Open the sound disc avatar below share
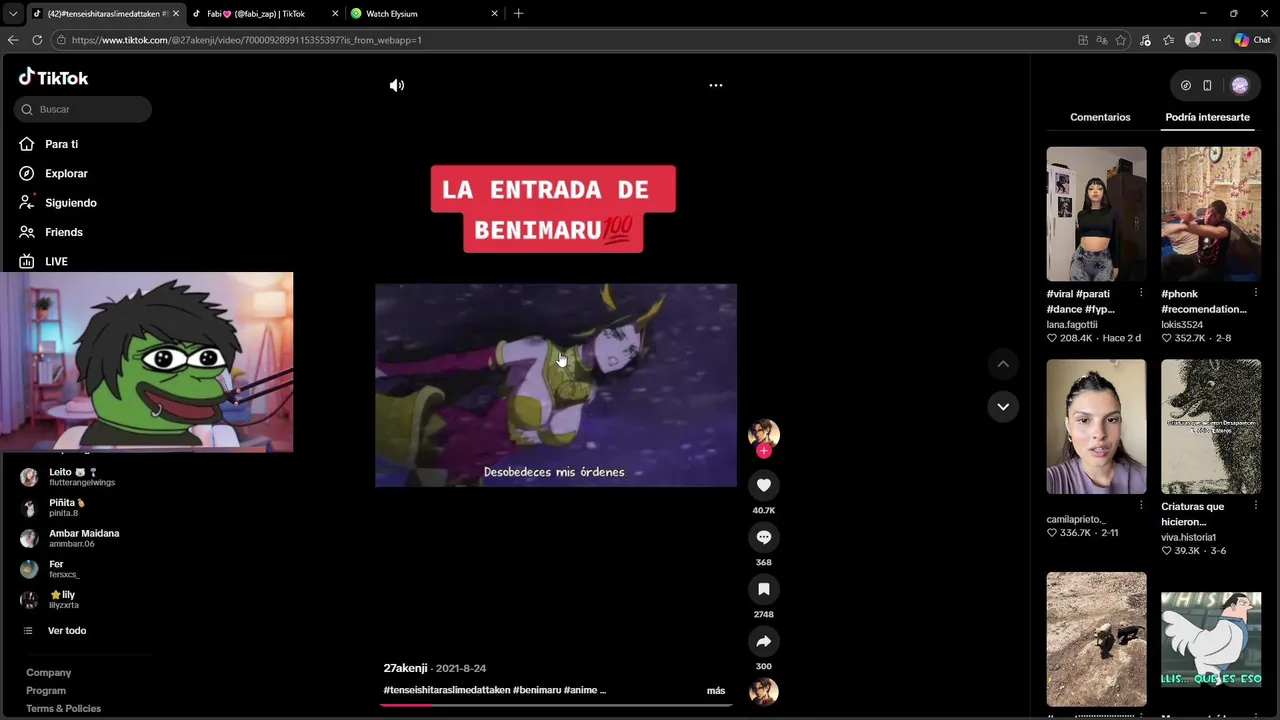The width and height of the screenshot is (1280, 720). (x=764, y=691)
